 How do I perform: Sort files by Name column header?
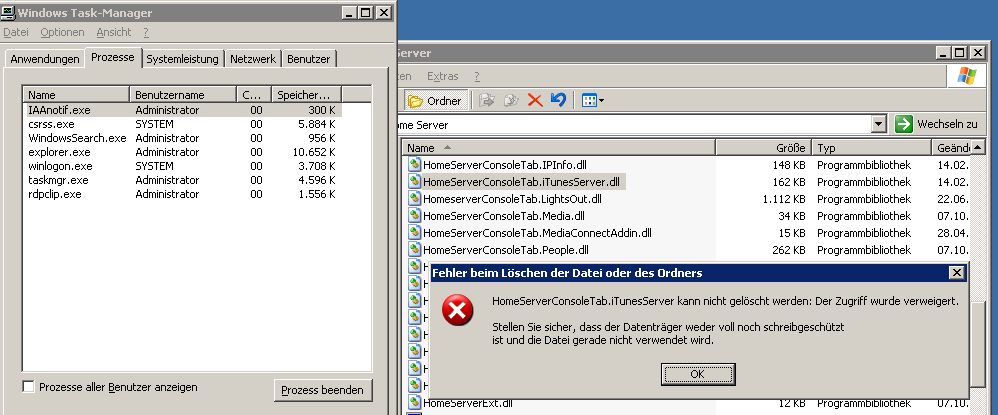click(559, 148)
